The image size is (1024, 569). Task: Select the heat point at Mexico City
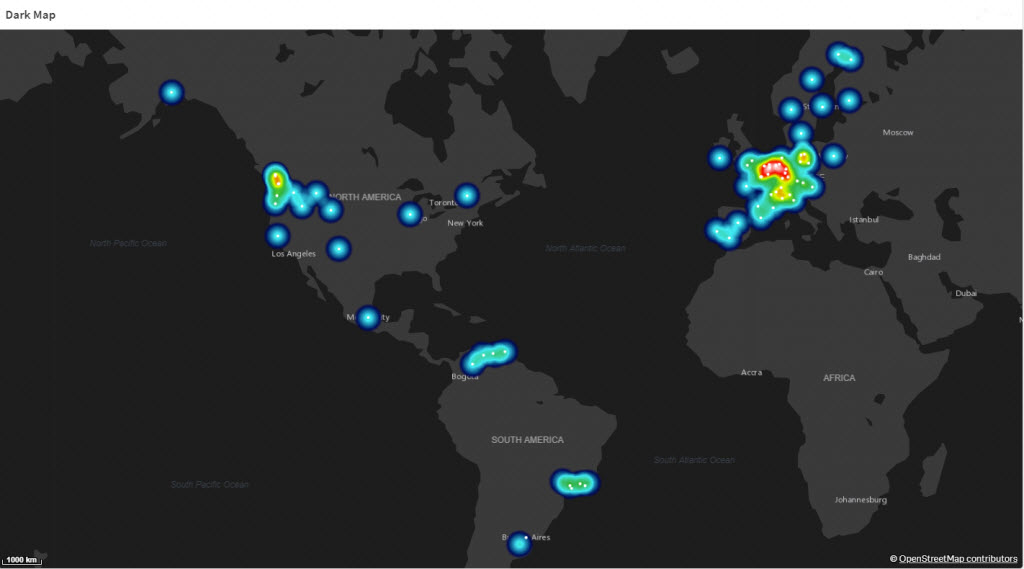pyautogui.click(x=368, y=318)
